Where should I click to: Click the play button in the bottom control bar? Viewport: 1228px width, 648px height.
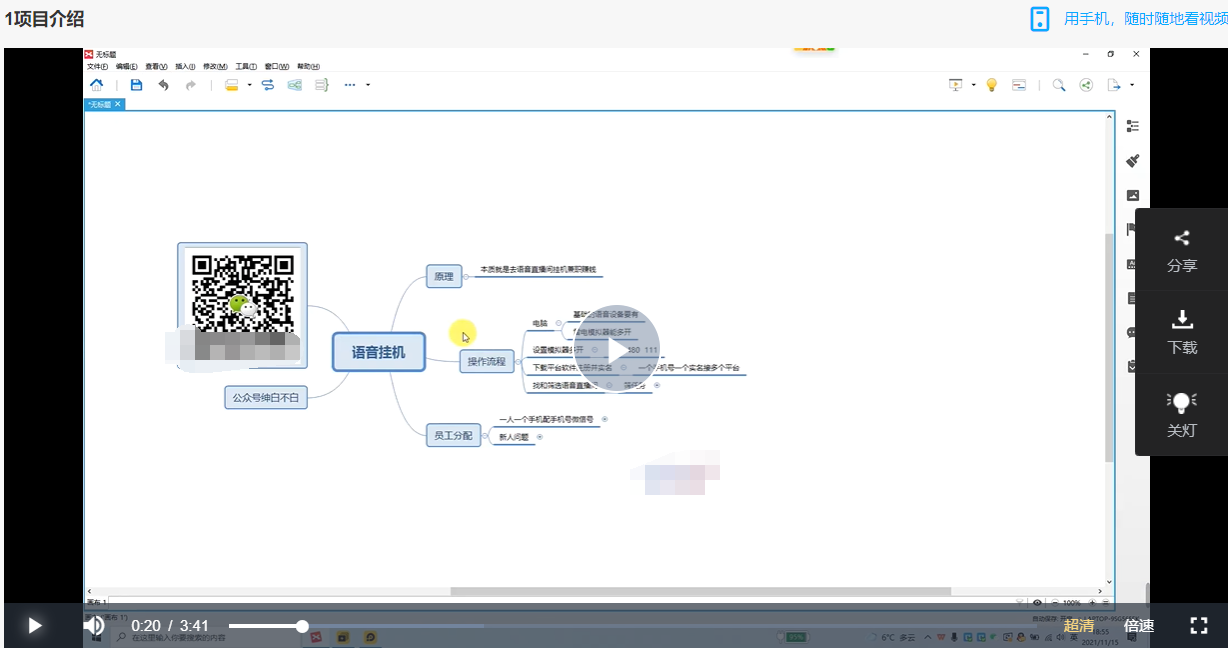coord(35,626)
